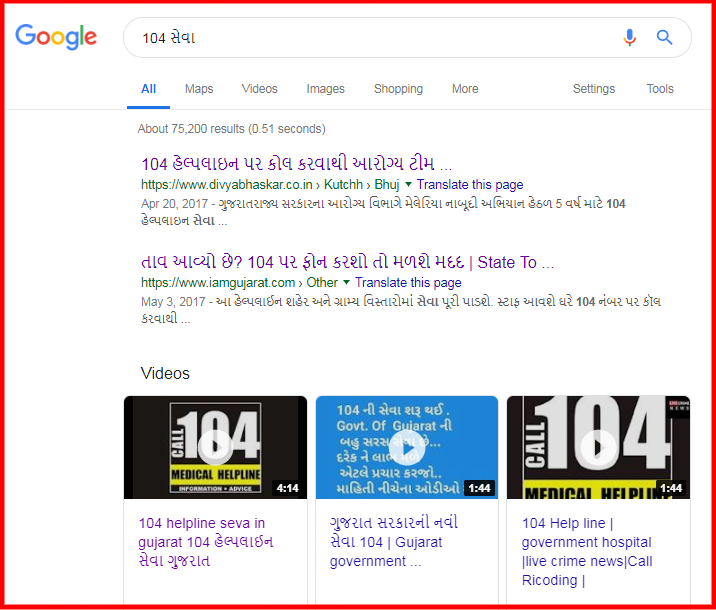Image resolution: width=716 pixels, height=610 pixels.
Task: Click the May 3, 2017 snippet text
Action: (401, 310)
